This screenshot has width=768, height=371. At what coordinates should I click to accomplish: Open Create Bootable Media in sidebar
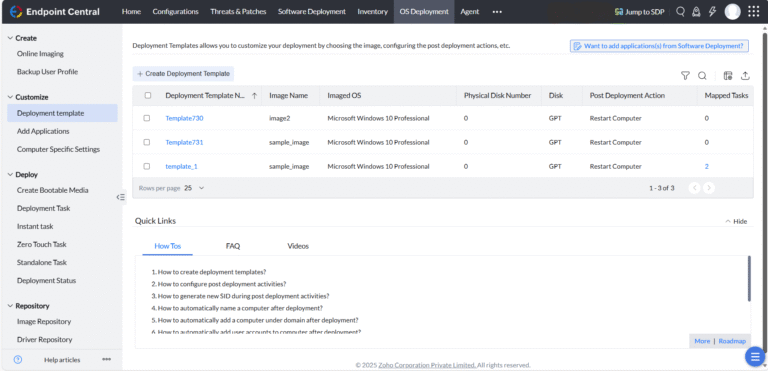tap(52, 190)
